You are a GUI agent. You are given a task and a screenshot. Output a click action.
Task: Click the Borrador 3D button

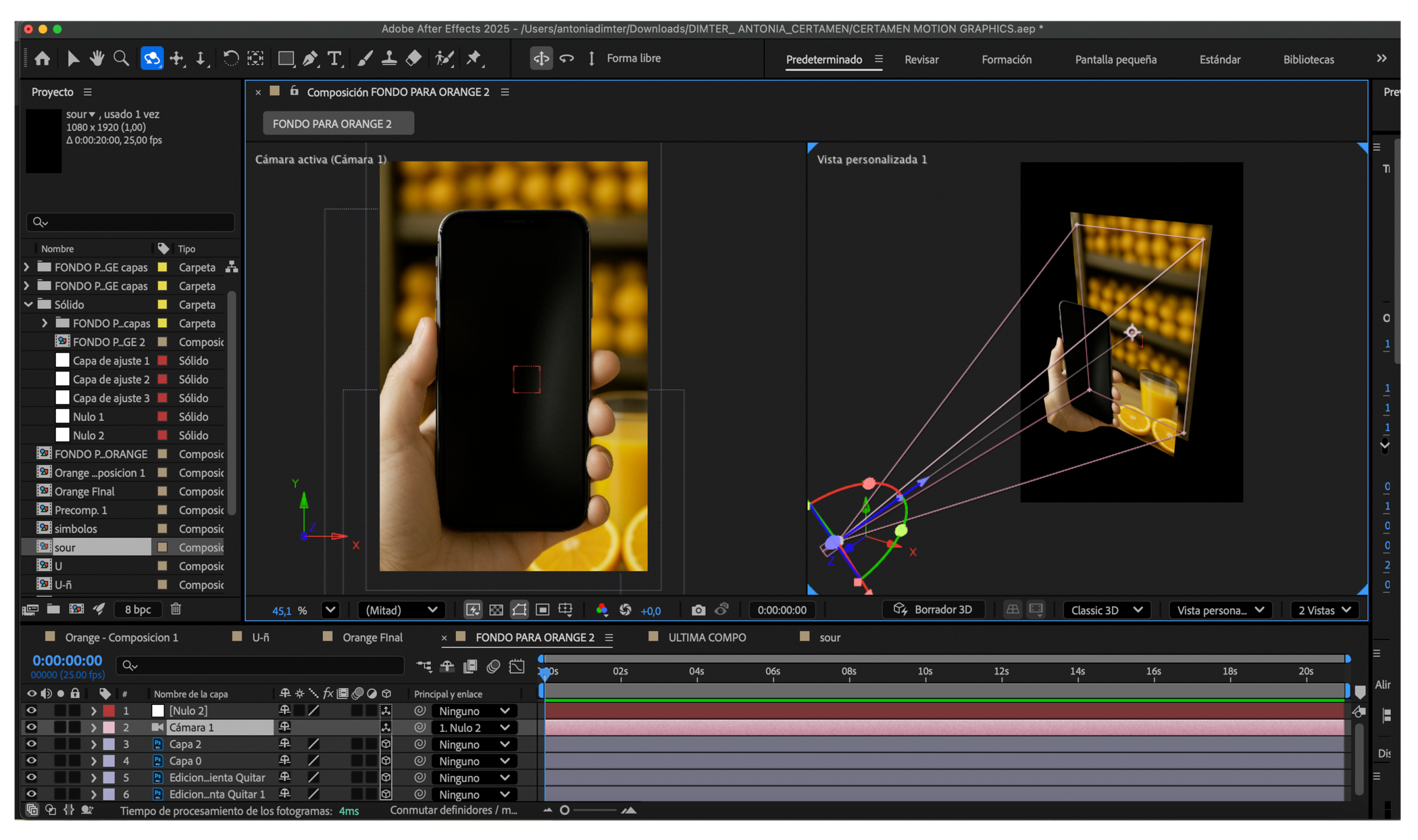tap(934, 610)
